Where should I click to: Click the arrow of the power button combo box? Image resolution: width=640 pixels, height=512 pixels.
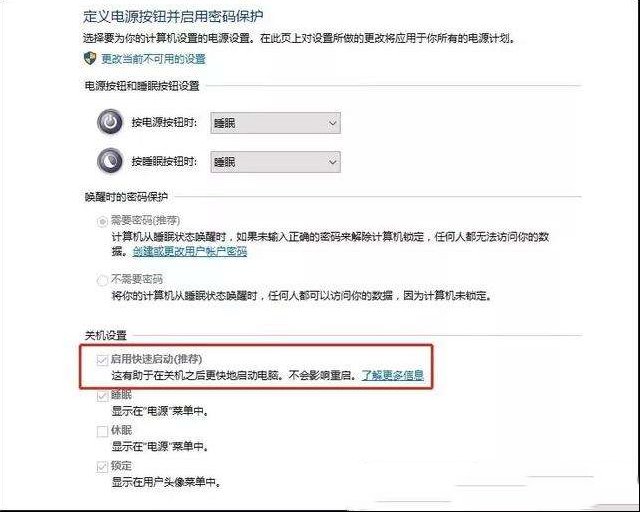tap(333, 123)
